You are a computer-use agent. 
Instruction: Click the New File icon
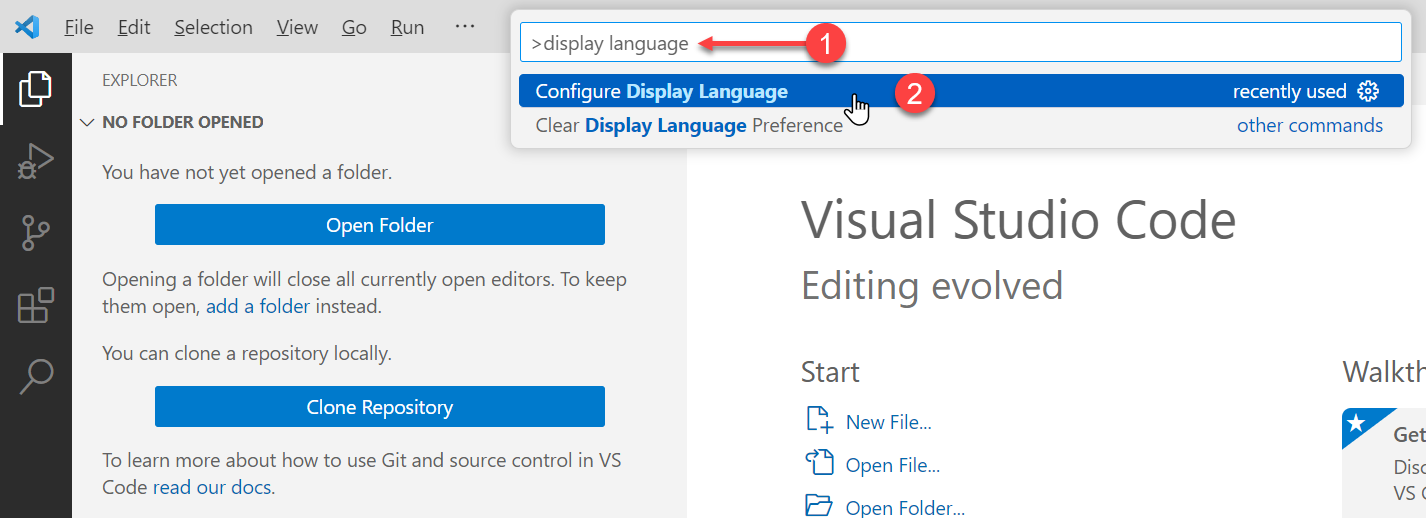(x=818, y=421)
